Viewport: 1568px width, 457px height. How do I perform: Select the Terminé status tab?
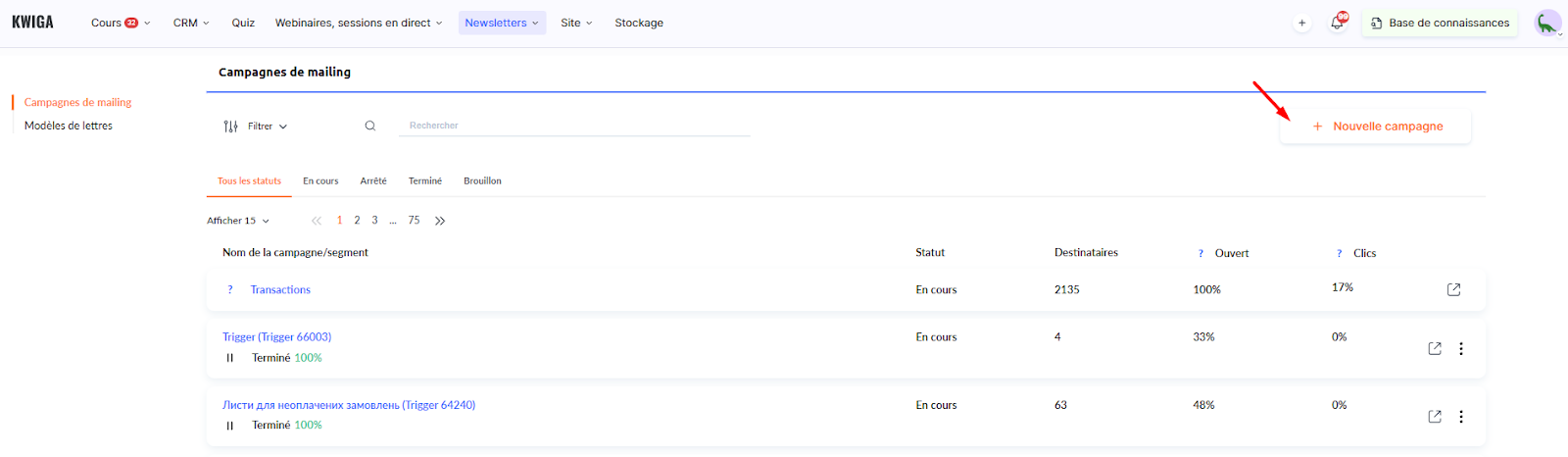click(x=425, y=181)
